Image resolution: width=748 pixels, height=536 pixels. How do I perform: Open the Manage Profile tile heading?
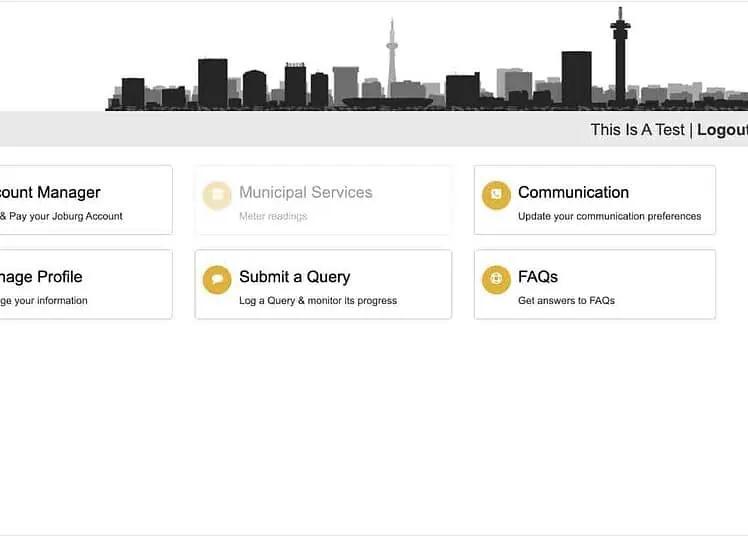(42, 277)
